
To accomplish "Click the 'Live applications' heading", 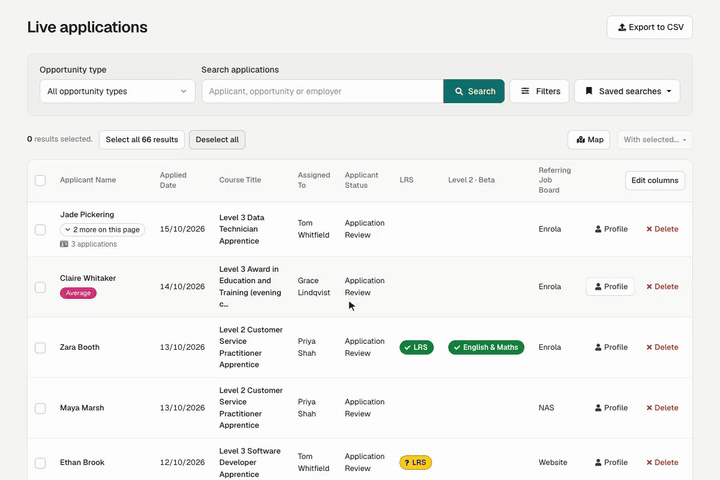I will pyautogui.click(x=87, y=28).
